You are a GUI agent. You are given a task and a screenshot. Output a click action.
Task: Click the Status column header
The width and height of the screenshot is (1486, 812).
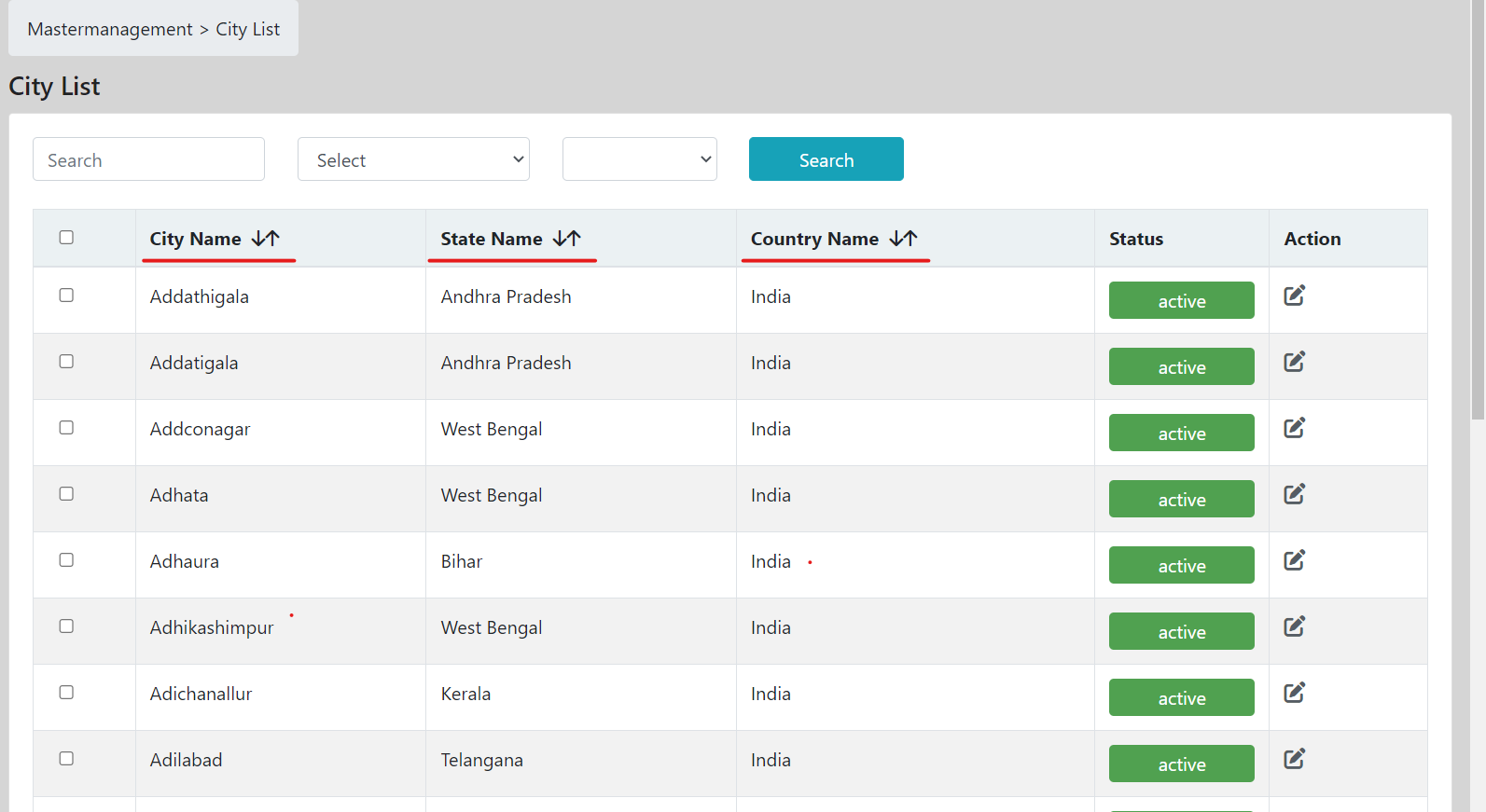pyautogui.click(x=1136, y=239)
